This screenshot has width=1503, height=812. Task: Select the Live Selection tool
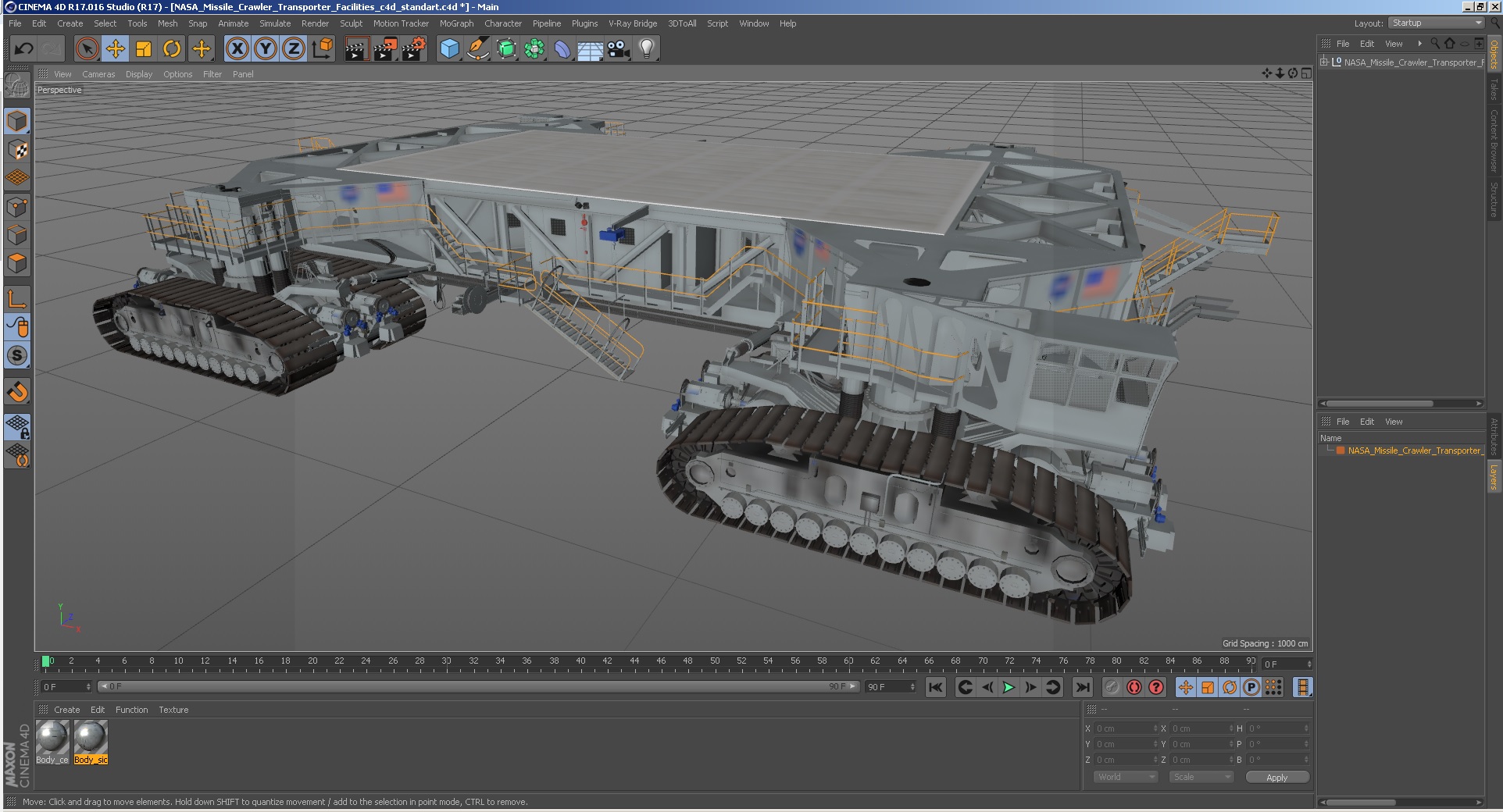(87, 49)
